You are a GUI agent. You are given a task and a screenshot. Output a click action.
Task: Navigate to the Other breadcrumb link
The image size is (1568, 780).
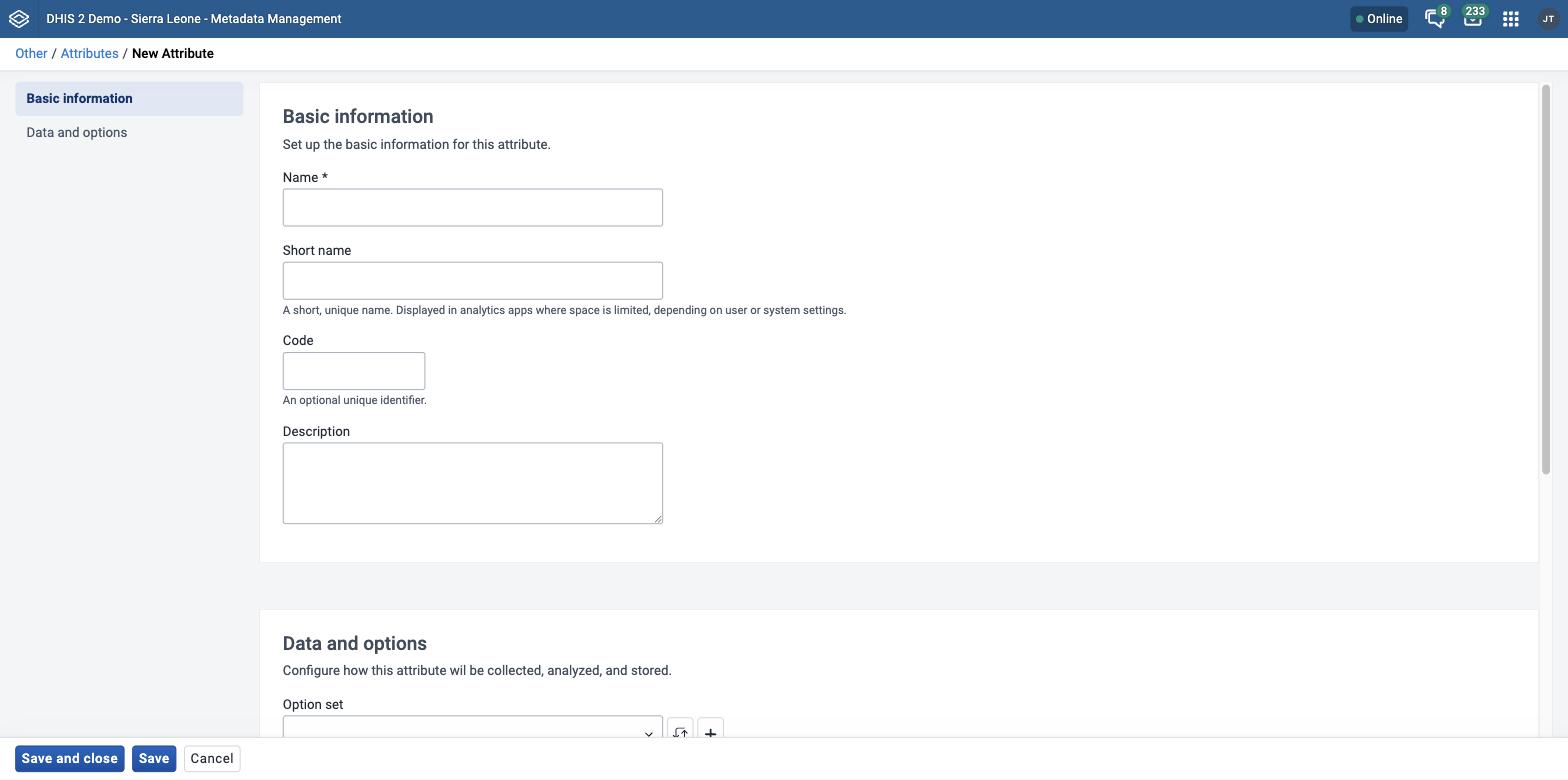[x=31, y=54]
